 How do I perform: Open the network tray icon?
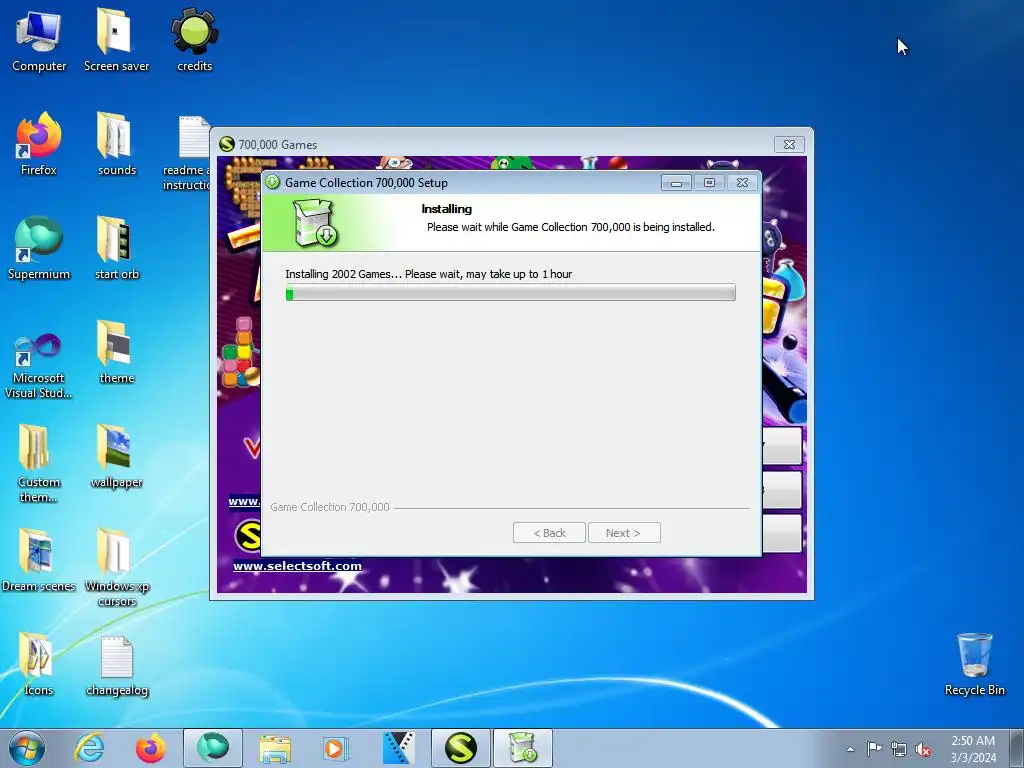899,749
